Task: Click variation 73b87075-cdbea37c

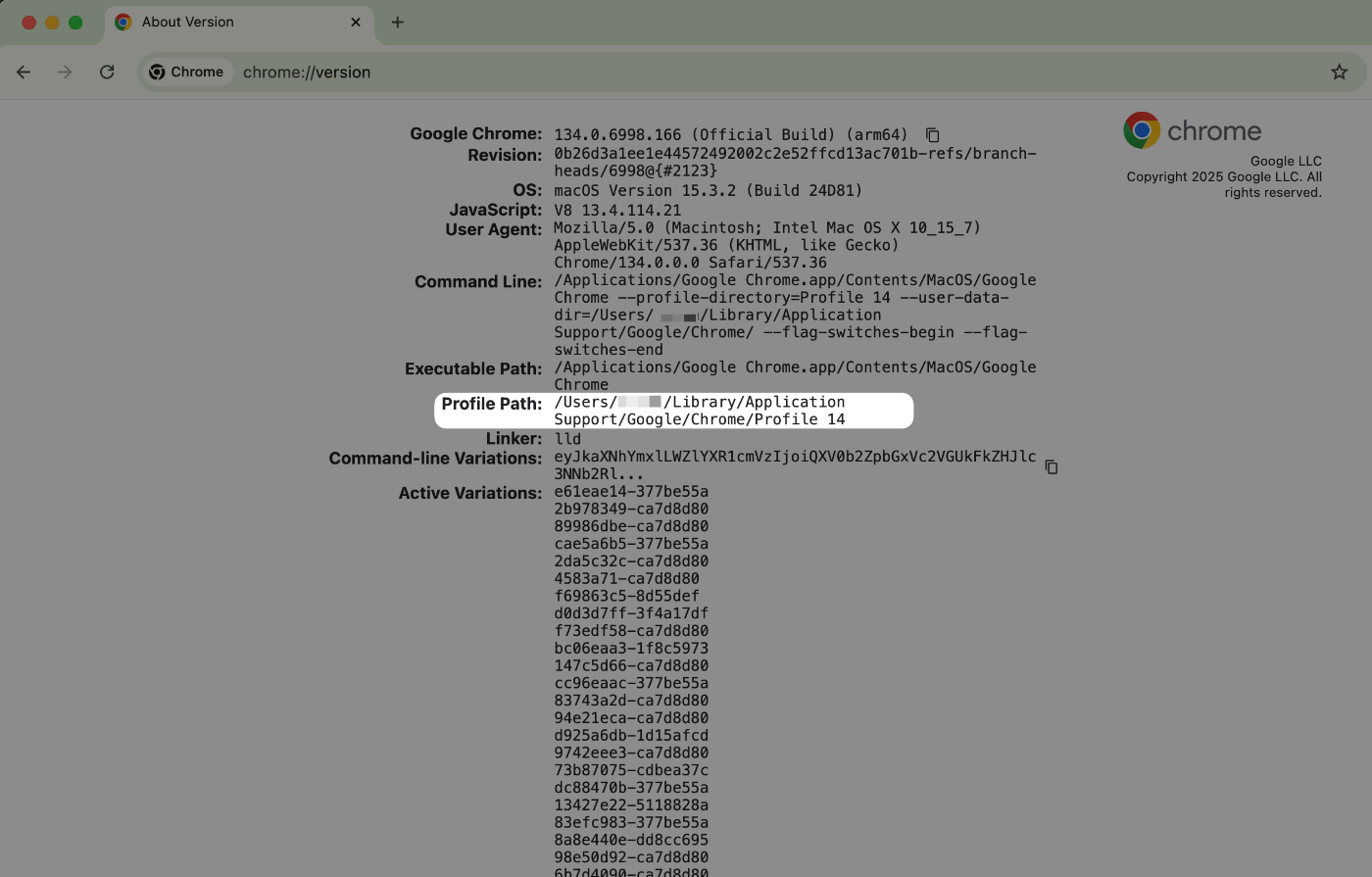Action: click(x=631, y=770)
